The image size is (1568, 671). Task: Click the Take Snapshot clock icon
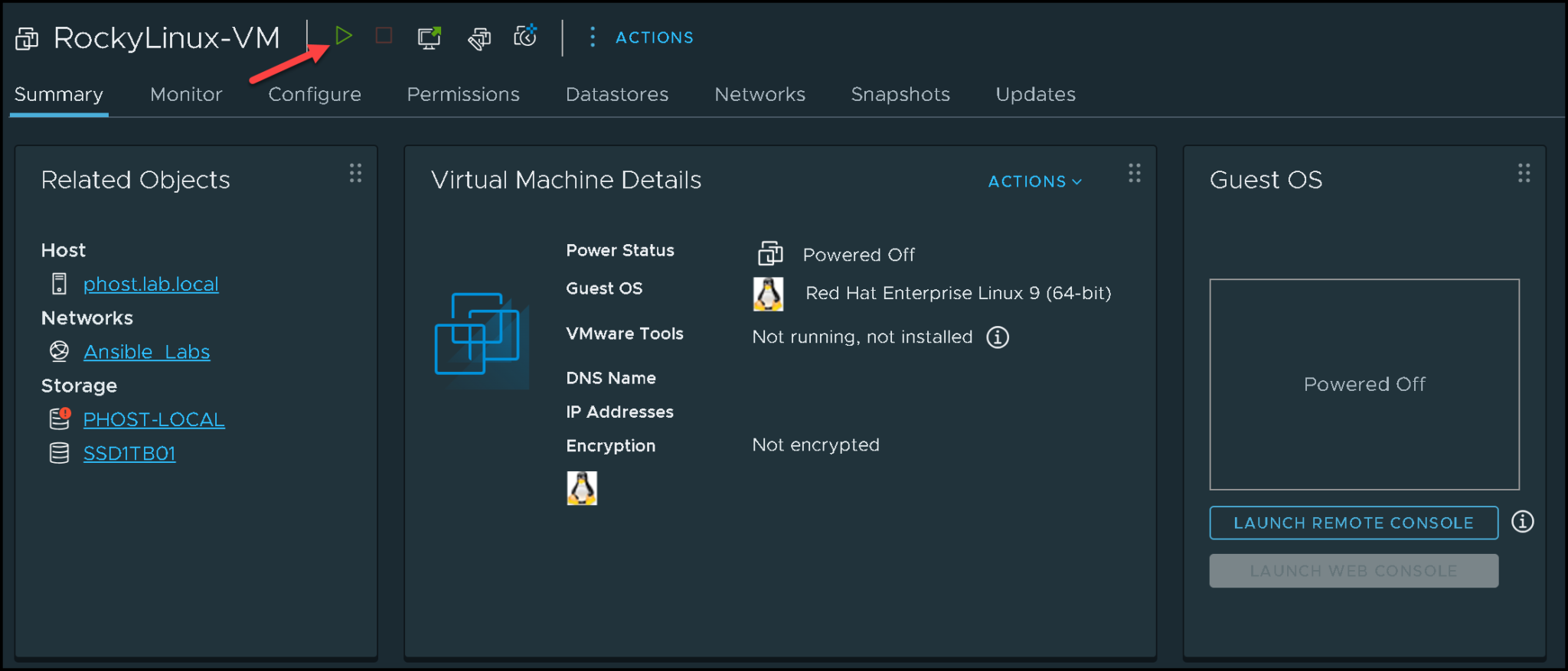(526, 36)
